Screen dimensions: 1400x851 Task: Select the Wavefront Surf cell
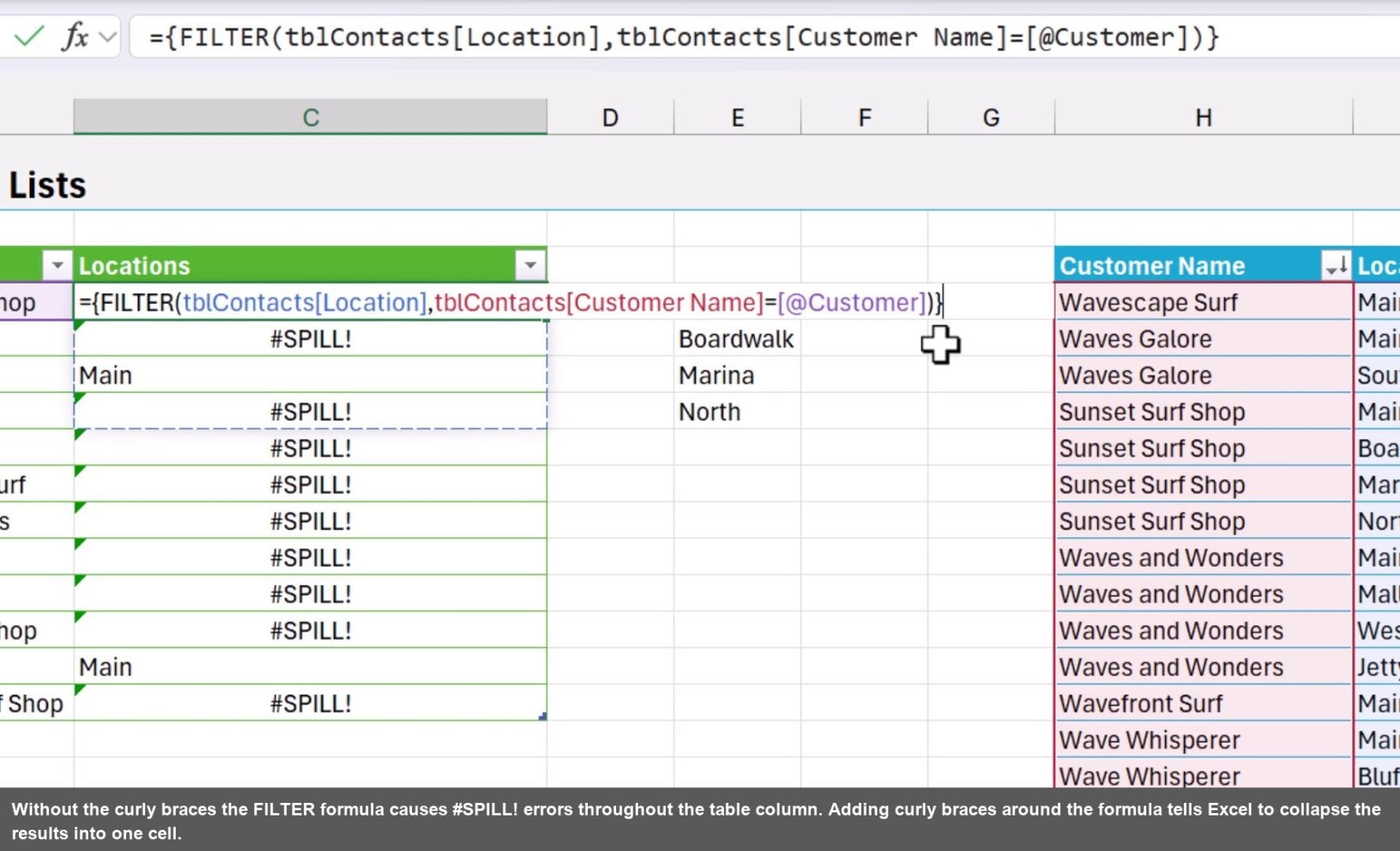[1203, 704]
